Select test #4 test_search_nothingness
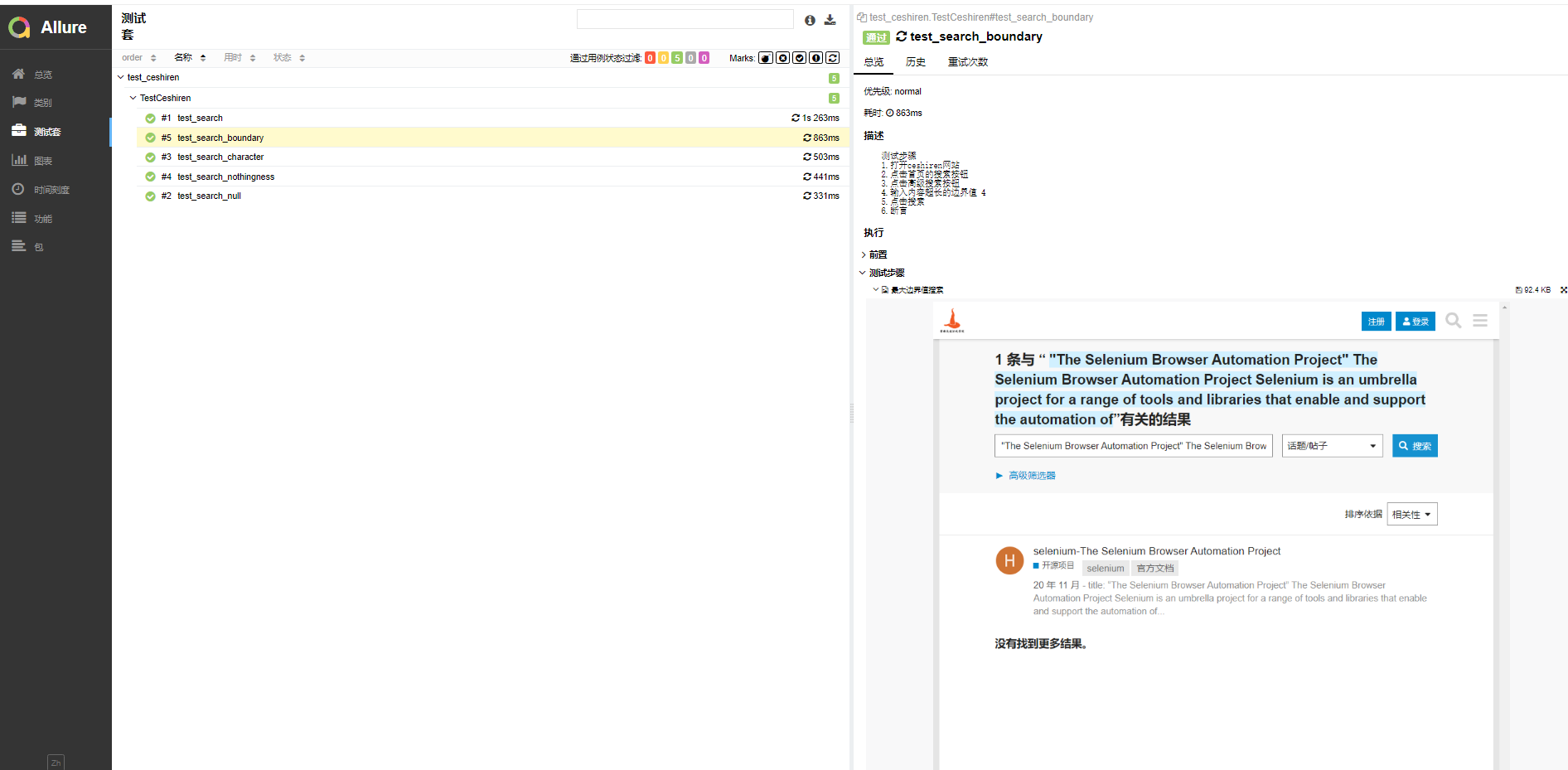1568x770 pixels. coord(493,177)
